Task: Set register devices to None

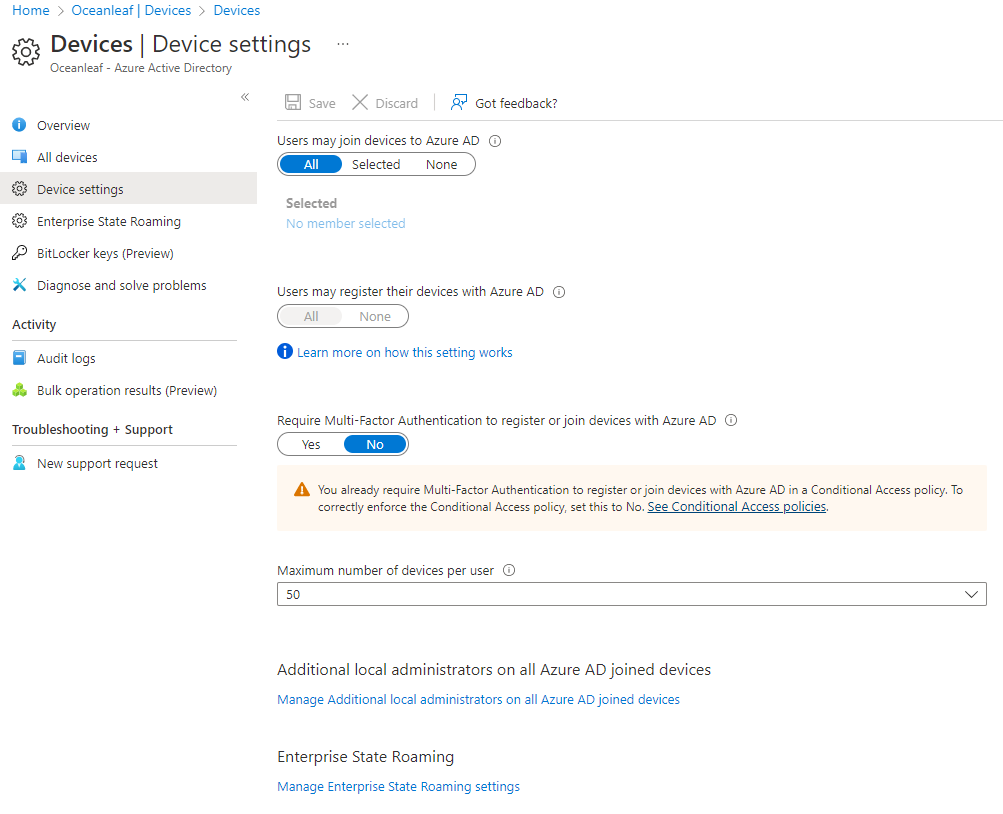Action: pos(375,317)
